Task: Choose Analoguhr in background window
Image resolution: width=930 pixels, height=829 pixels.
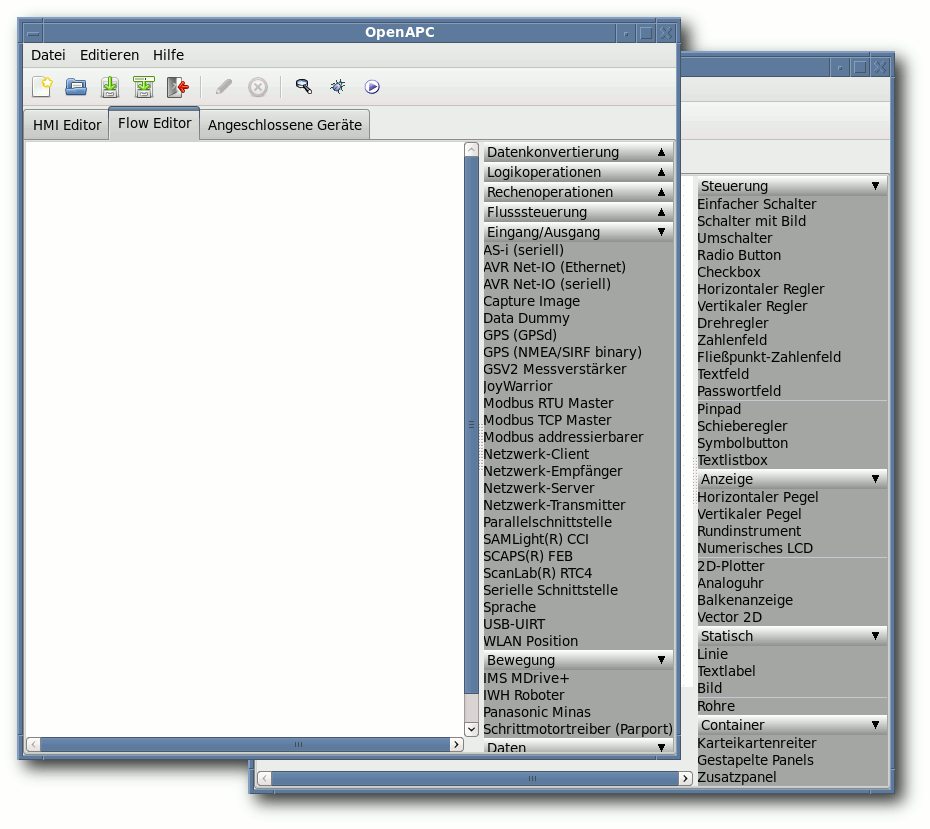Action: (730, 584)
